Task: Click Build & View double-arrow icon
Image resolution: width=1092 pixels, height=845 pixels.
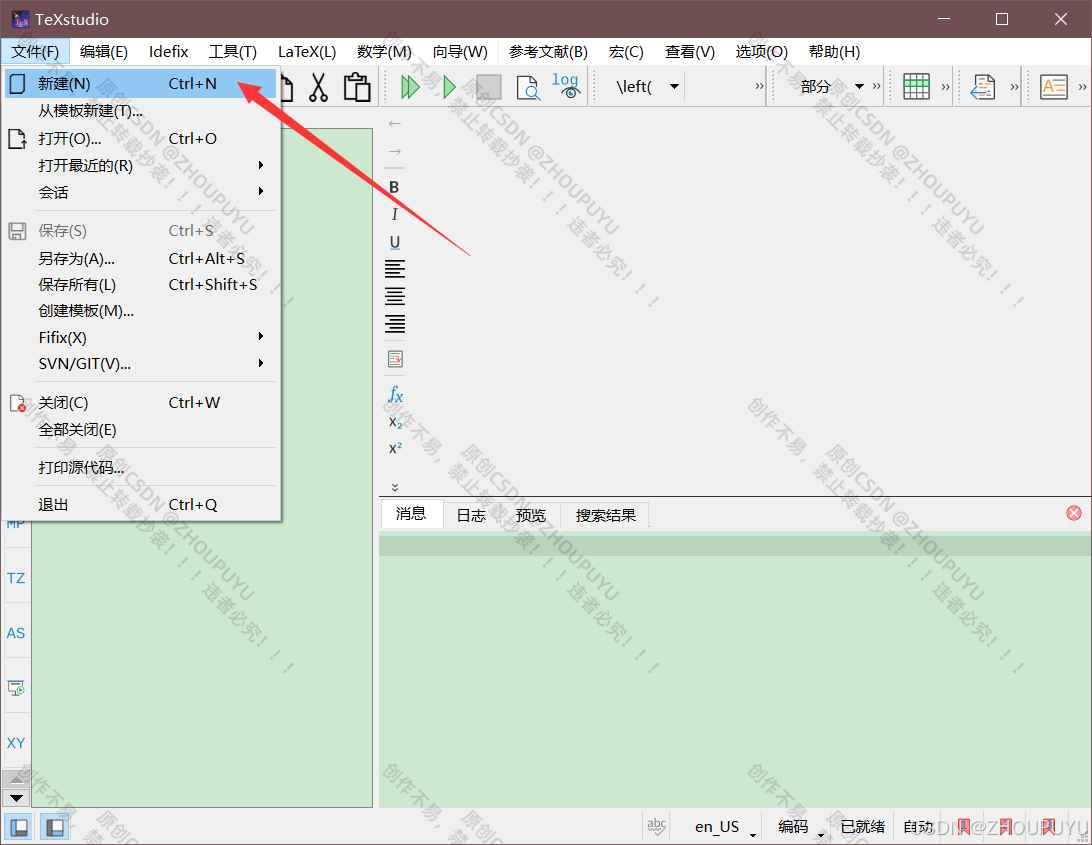Action: click(410, 87)
